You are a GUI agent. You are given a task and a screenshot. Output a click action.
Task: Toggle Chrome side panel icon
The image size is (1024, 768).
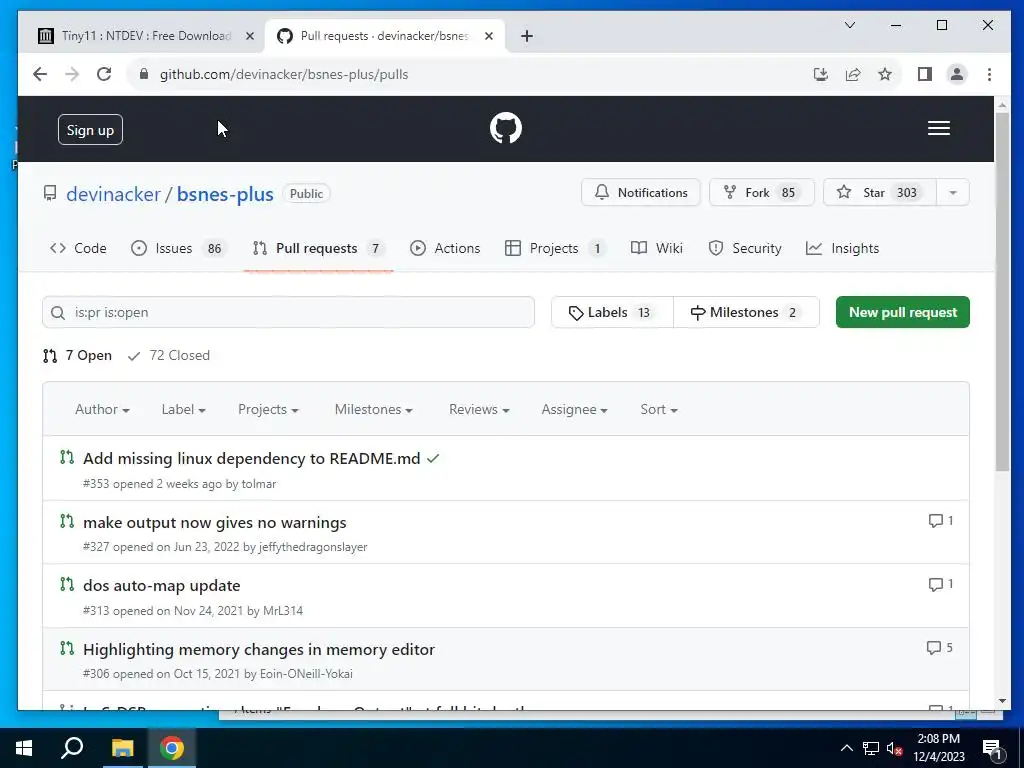925,74
